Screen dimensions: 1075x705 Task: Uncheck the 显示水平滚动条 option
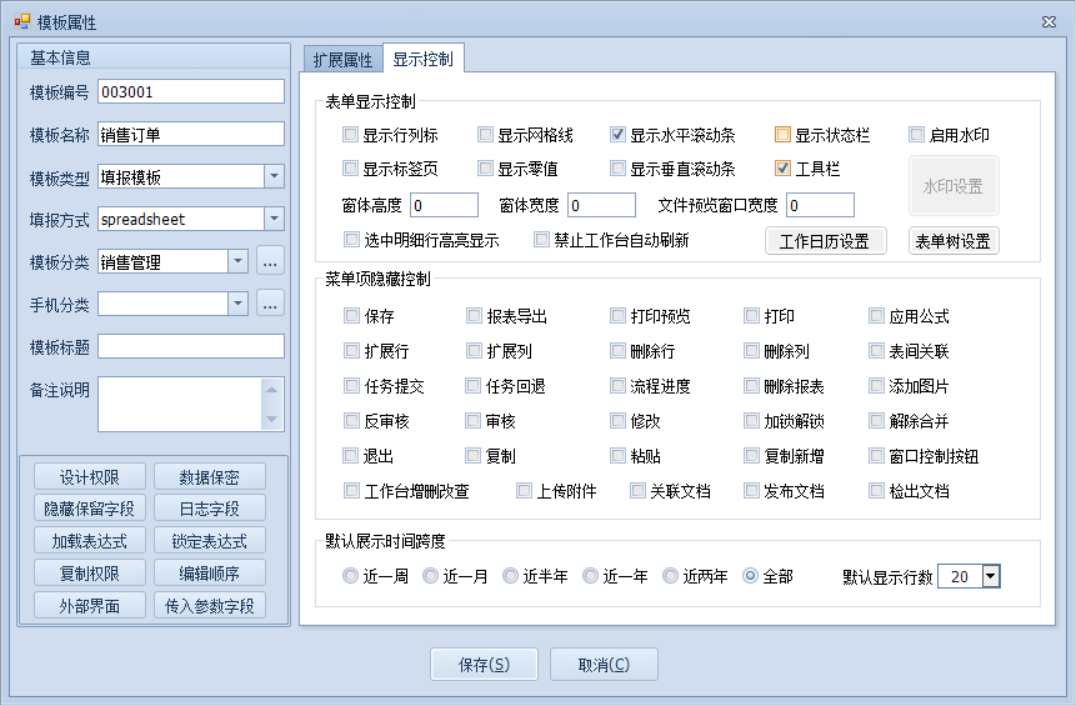618,135
